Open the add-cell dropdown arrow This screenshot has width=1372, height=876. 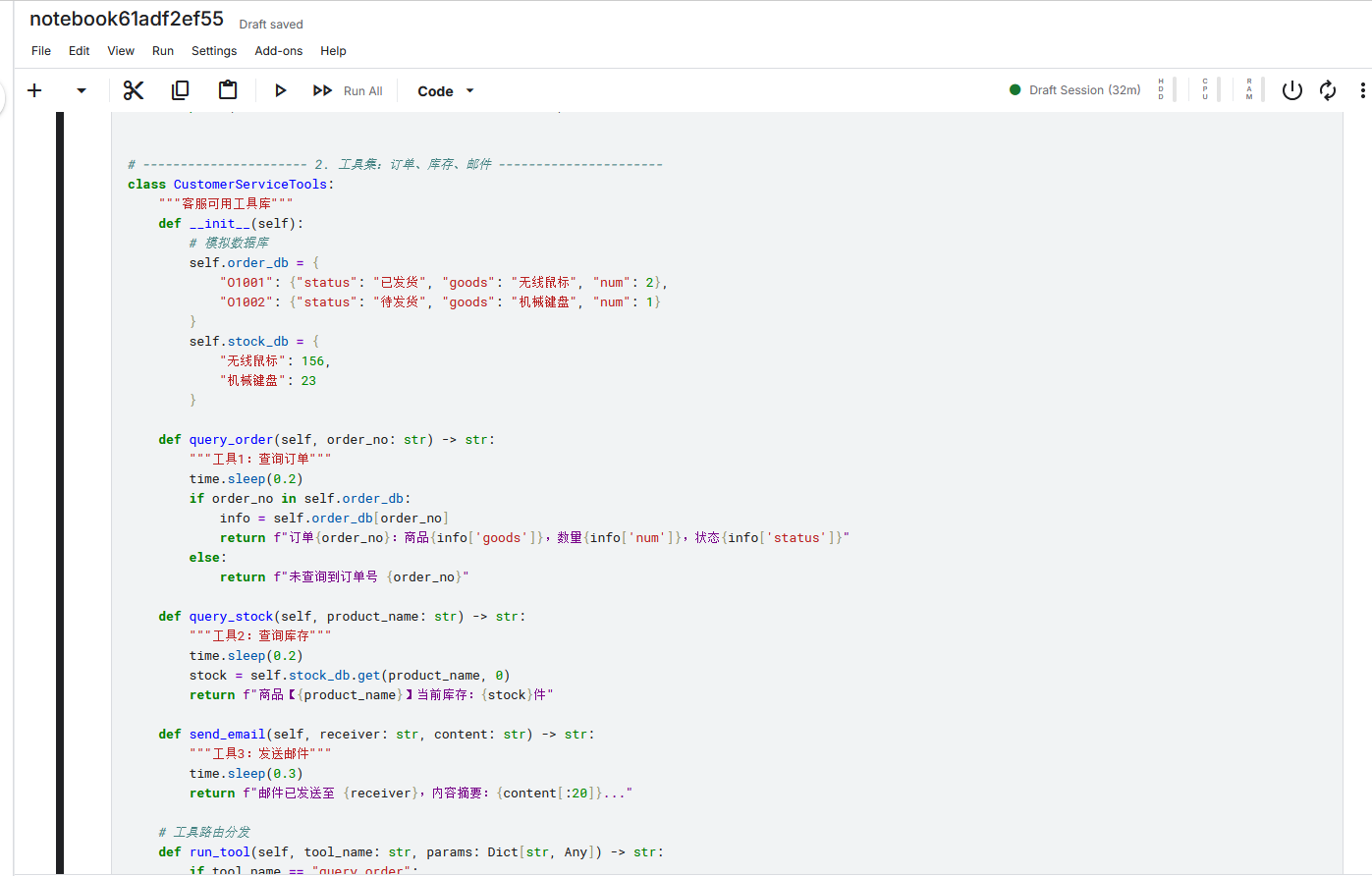click(x=82, y=90)
